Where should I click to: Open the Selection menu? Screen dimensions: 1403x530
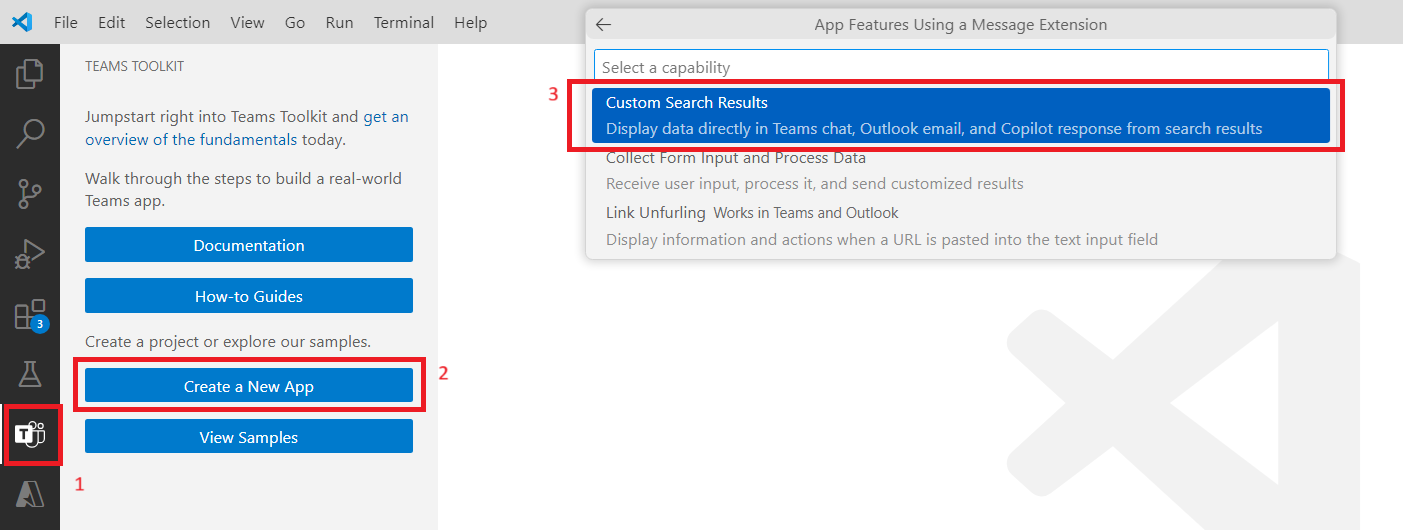pyautogui.click(x=177, y=22)
